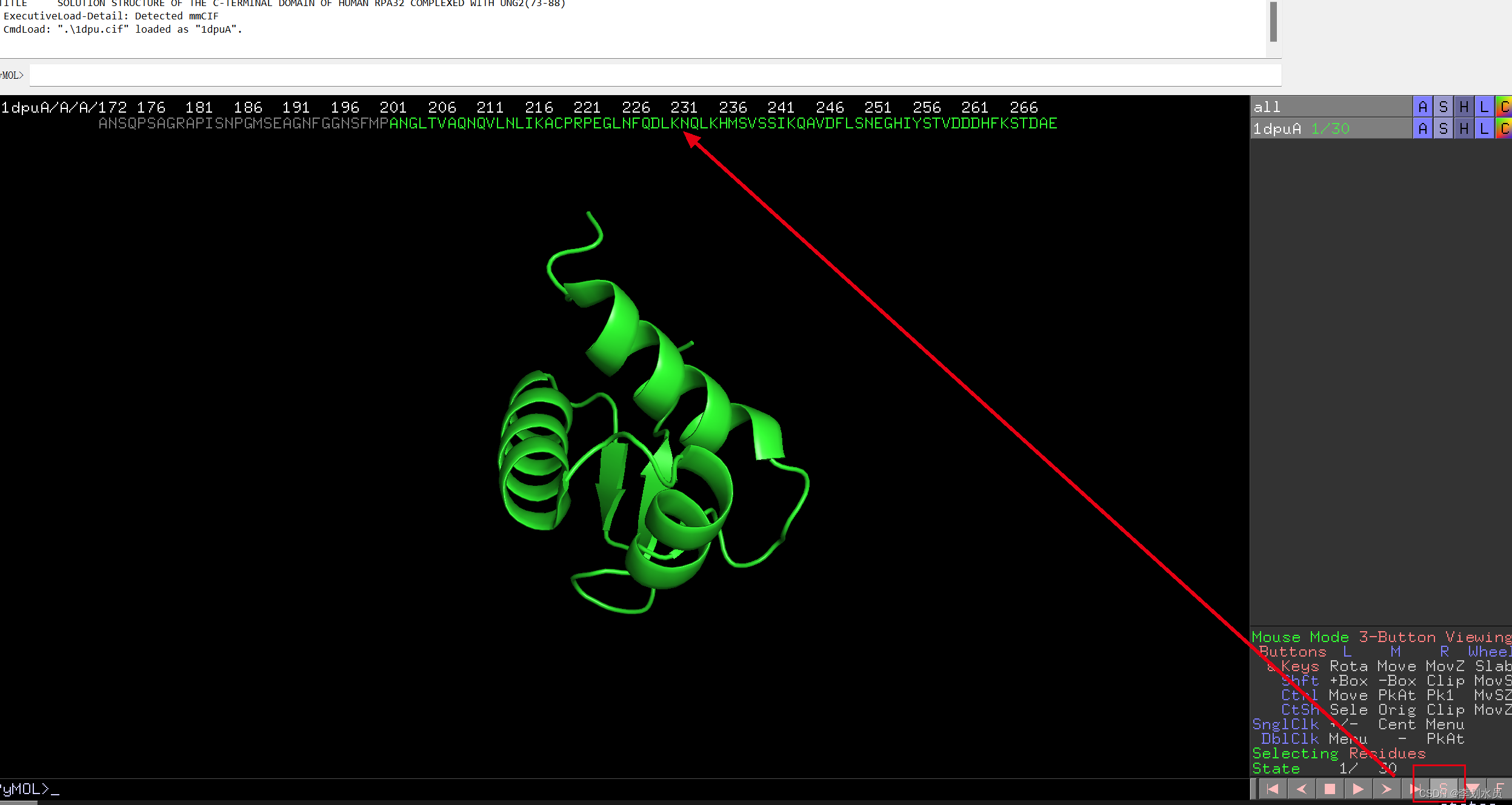
Task: Open the Show (S) menu for object 1dpuA
Action: tap(1443, 128)
